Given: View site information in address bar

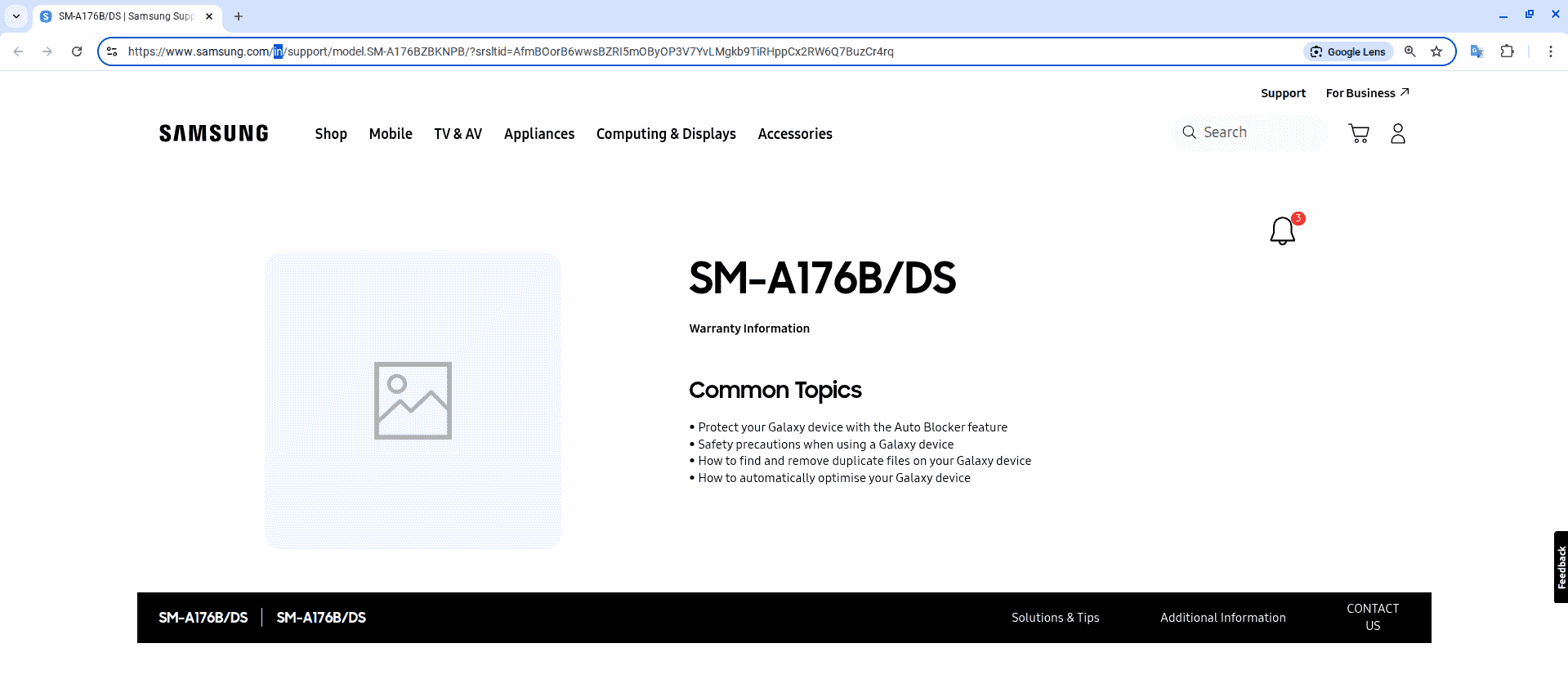Looking at the screenshot, I should click(x=113, y=51).
